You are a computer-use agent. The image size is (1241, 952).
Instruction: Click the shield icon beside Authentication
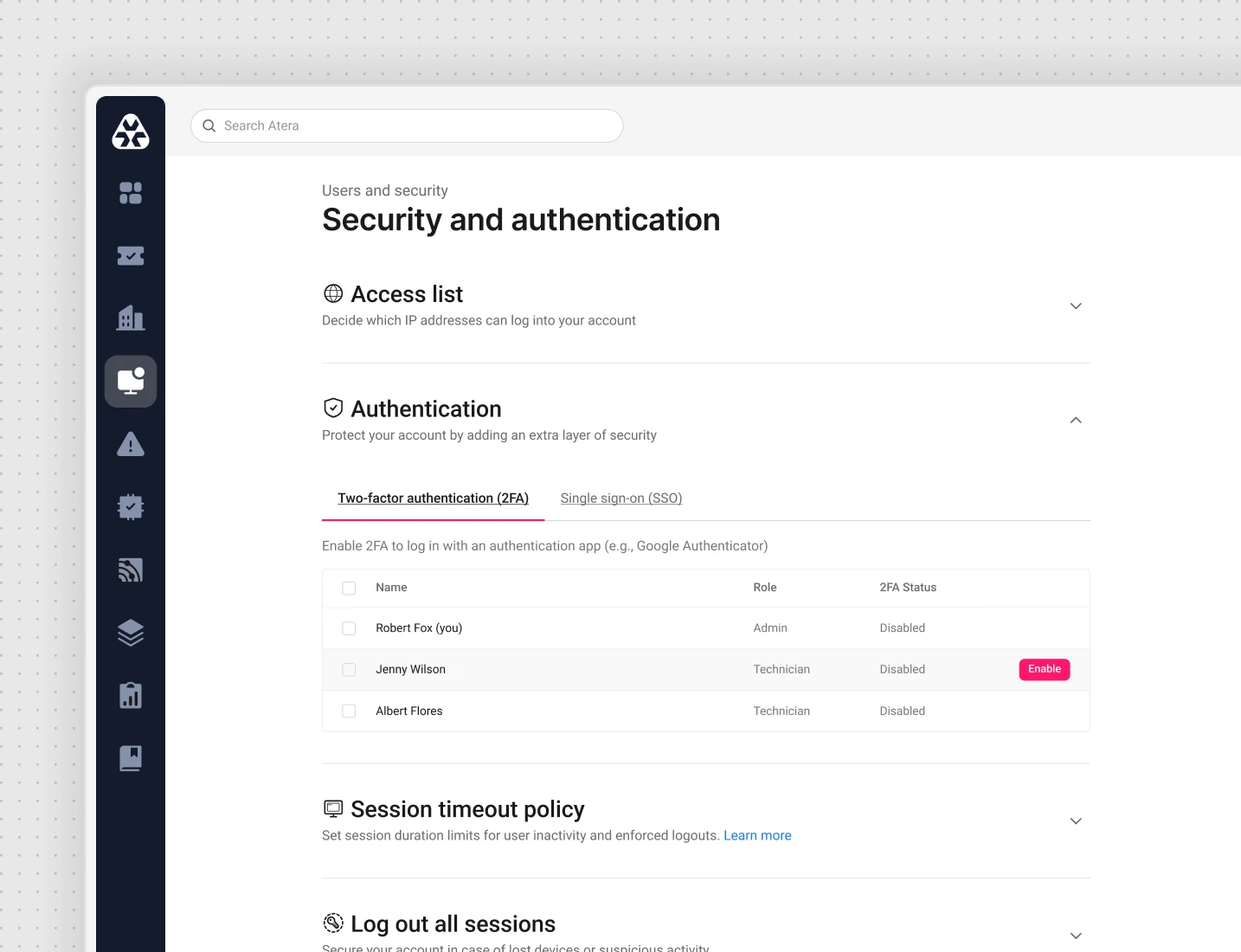coord(333,408)
